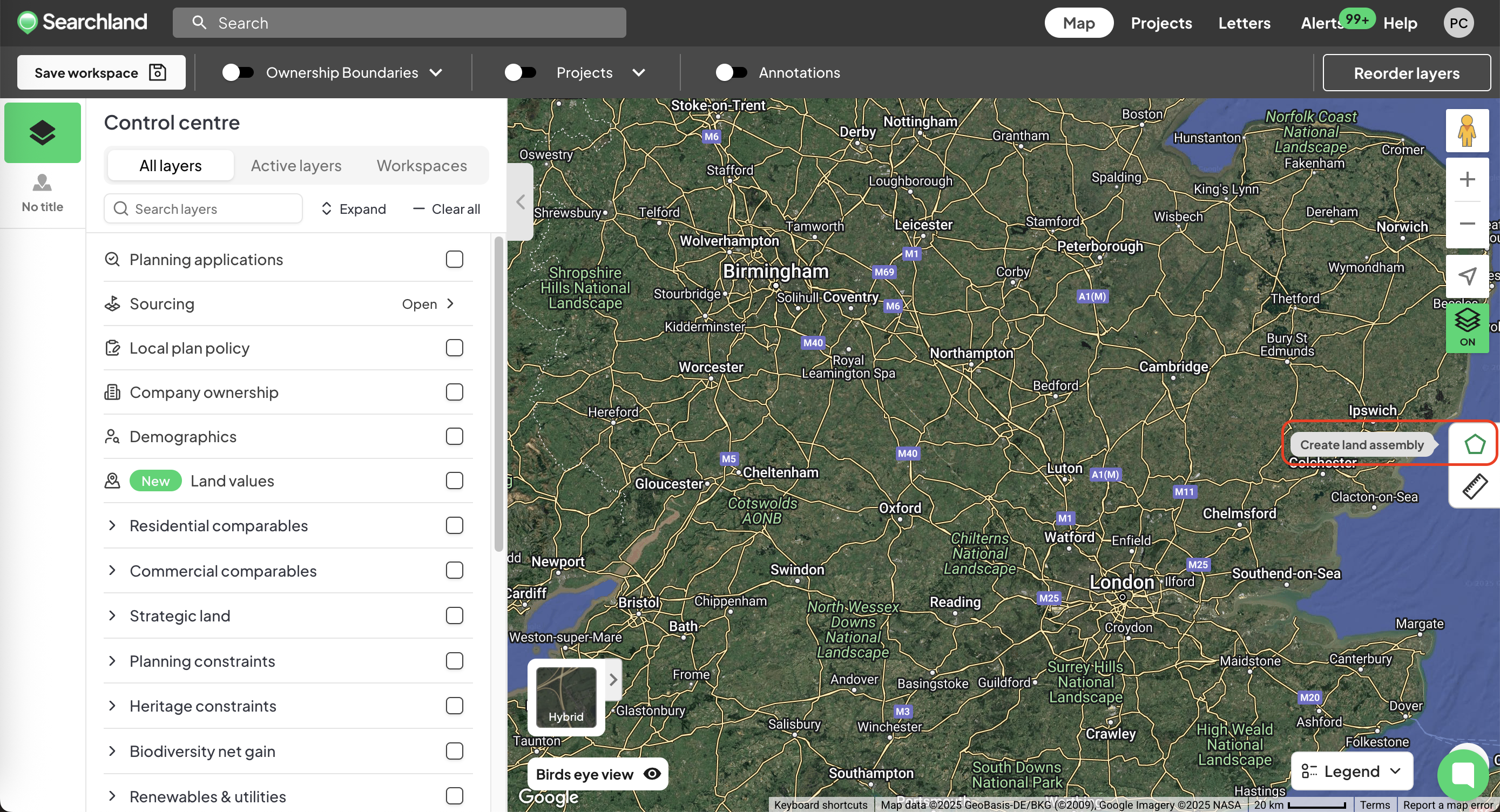Open Street View pegman
Viewport: 1500px width, 812px height.
[1467, 131]
